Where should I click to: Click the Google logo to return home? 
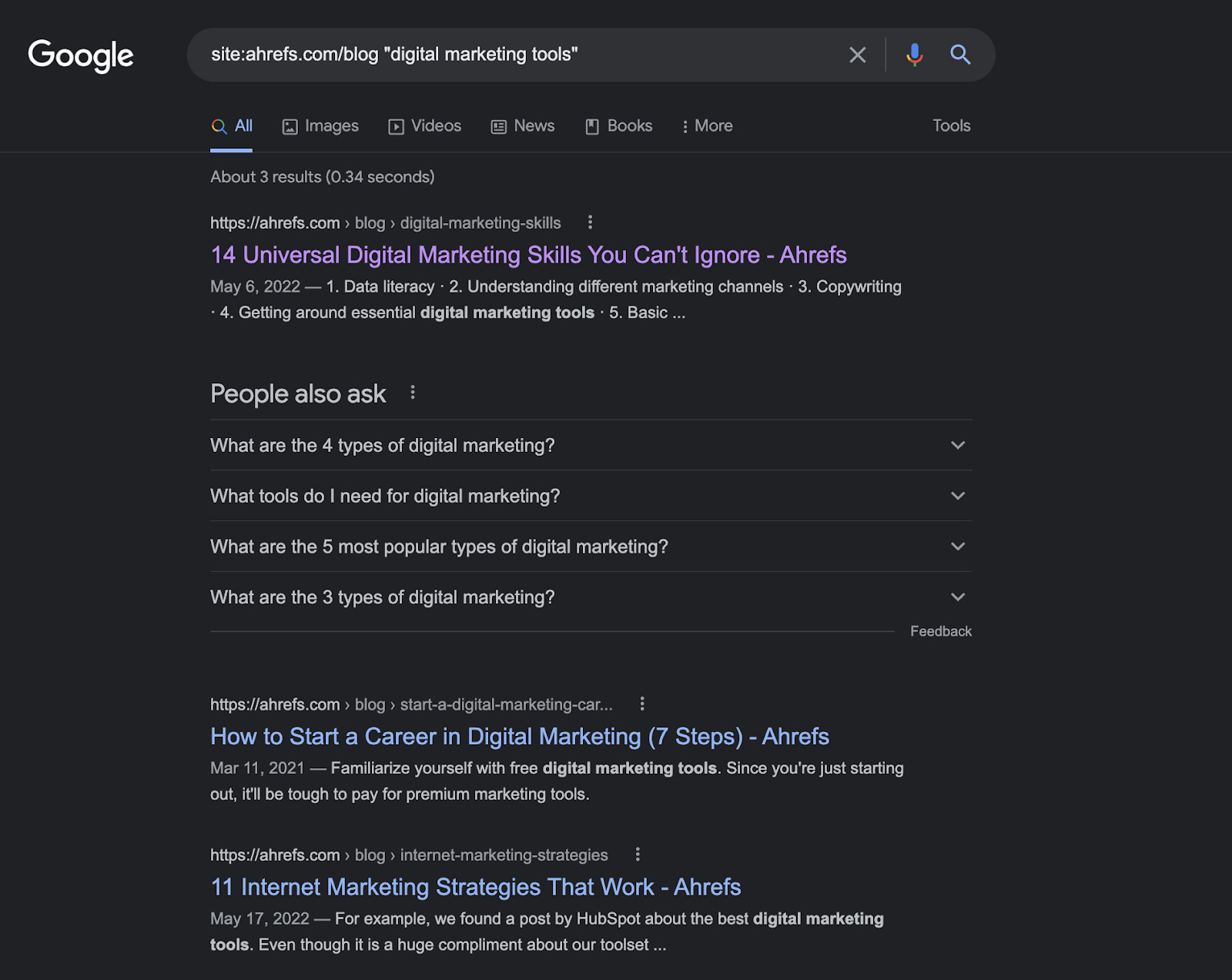tap(80, 55)
